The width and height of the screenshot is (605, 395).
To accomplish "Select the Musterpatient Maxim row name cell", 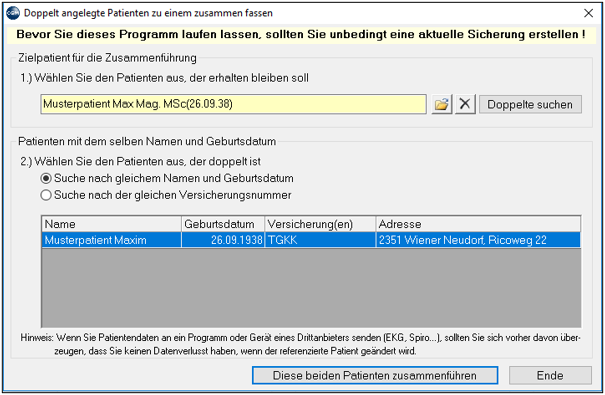I will click(x=112, y=240).
